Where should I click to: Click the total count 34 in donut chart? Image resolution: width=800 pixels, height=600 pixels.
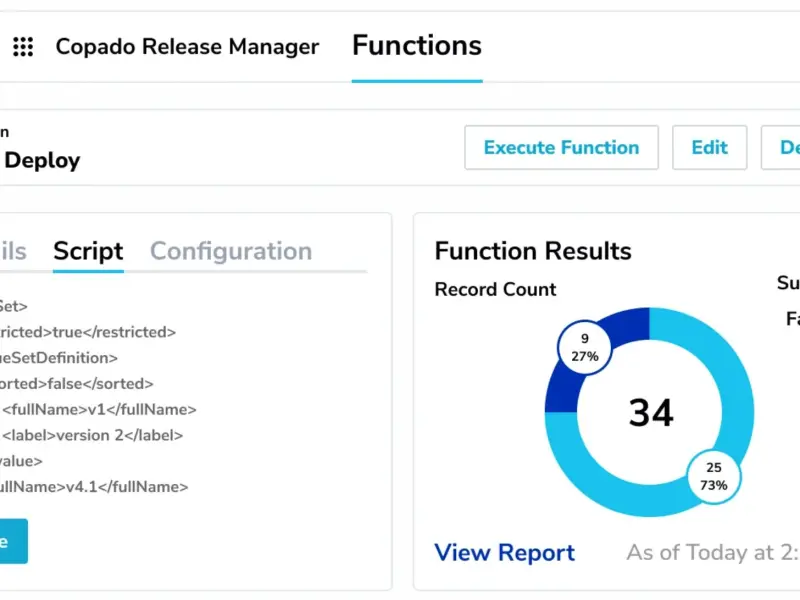pyautogui.click(x=651, y=412)
